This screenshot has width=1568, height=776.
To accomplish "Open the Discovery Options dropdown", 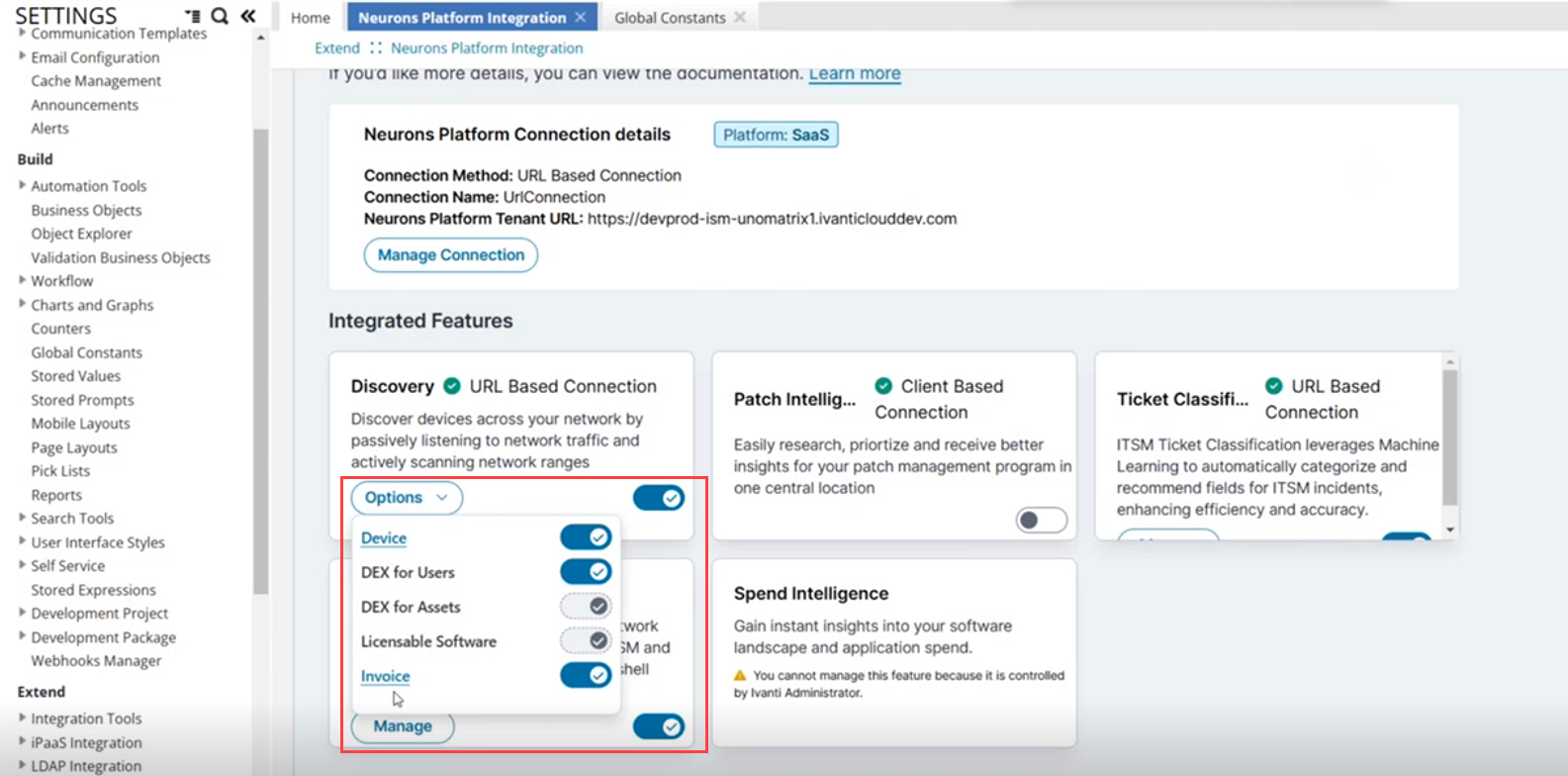I will (x=407, y=498).
